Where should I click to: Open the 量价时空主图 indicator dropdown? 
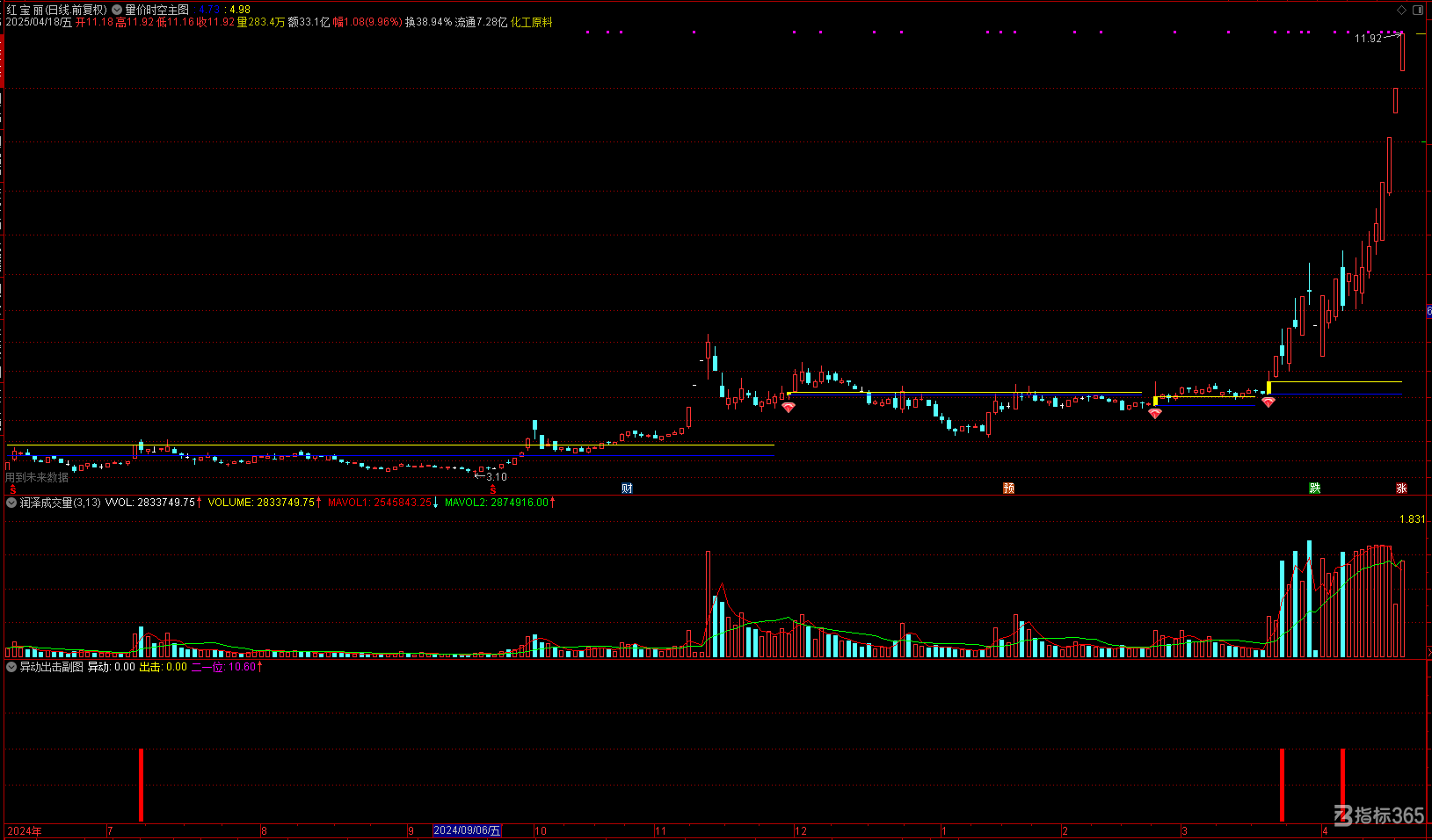click(117, 10)
